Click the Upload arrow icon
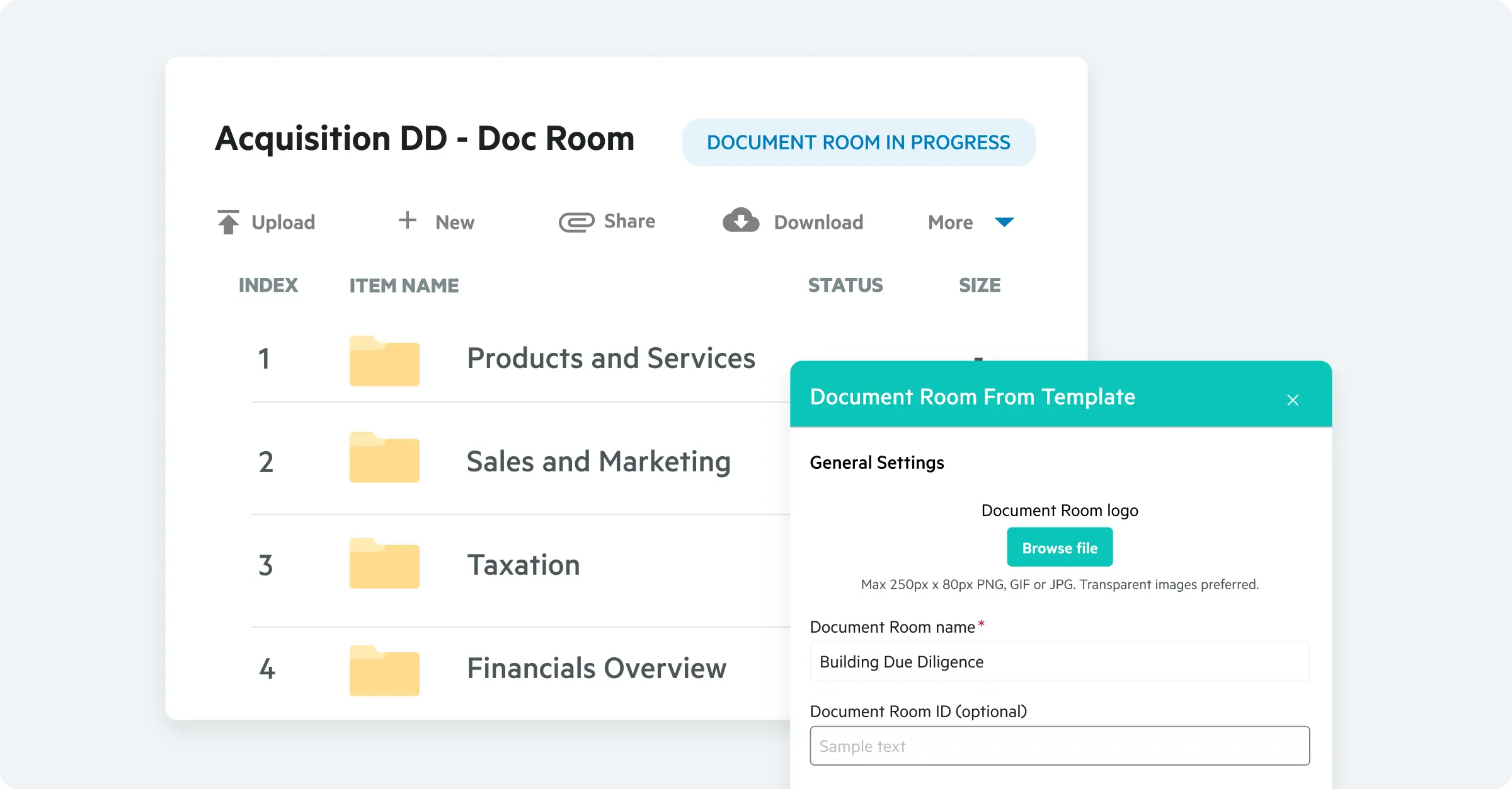Viewport: 1512px width, 789px height. coord(228,222)
